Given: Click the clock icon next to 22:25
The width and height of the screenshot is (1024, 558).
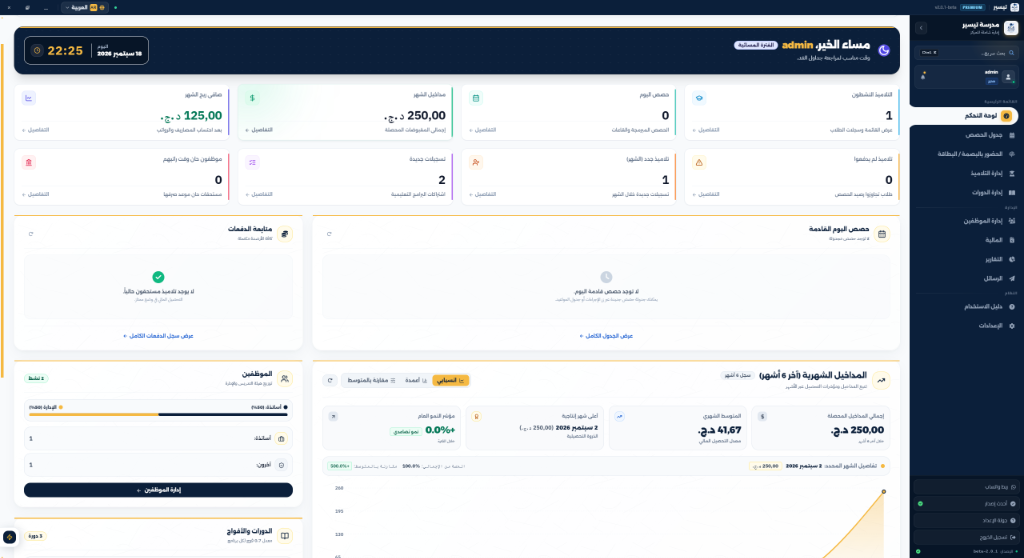Looking at the screenshot, I should [x=37, y=50].
